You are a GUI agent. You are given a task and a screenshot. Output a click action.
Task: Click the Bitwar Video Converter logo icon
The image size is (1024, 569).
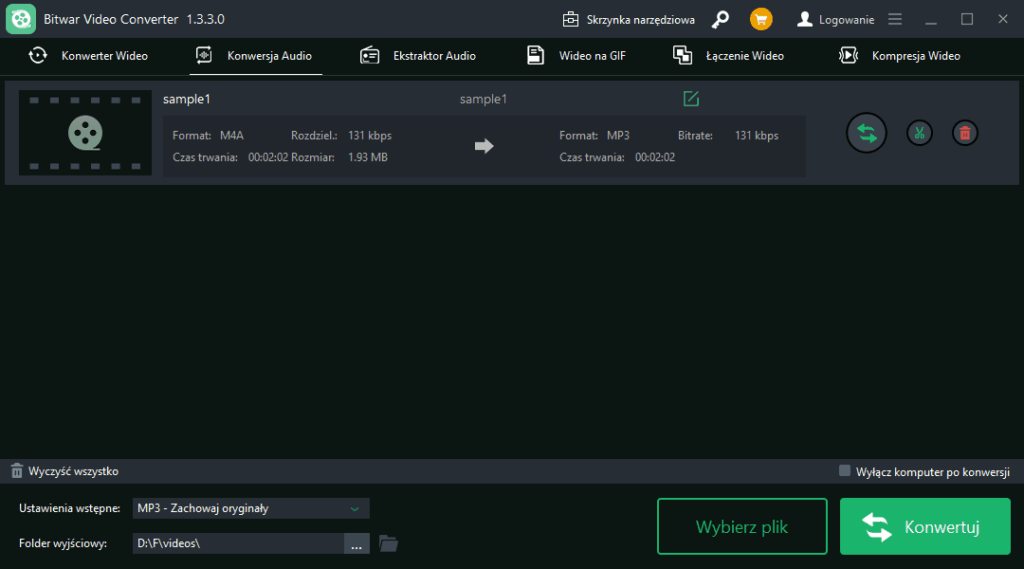click(x=21, y=19)
